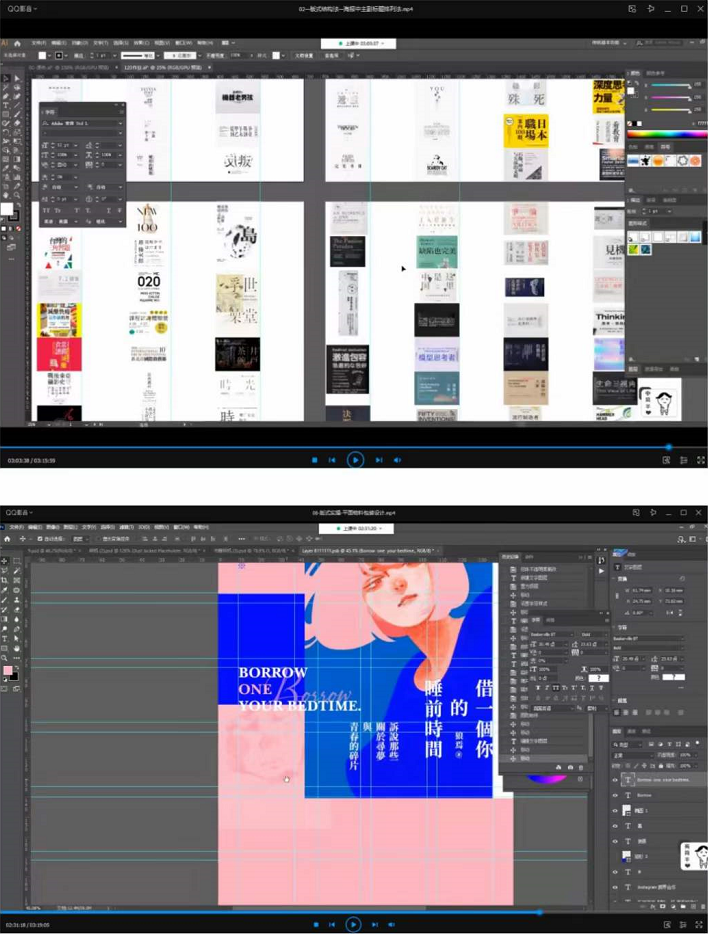
Task: Skip to previous video in bottom player
Action: coord(332,924)
